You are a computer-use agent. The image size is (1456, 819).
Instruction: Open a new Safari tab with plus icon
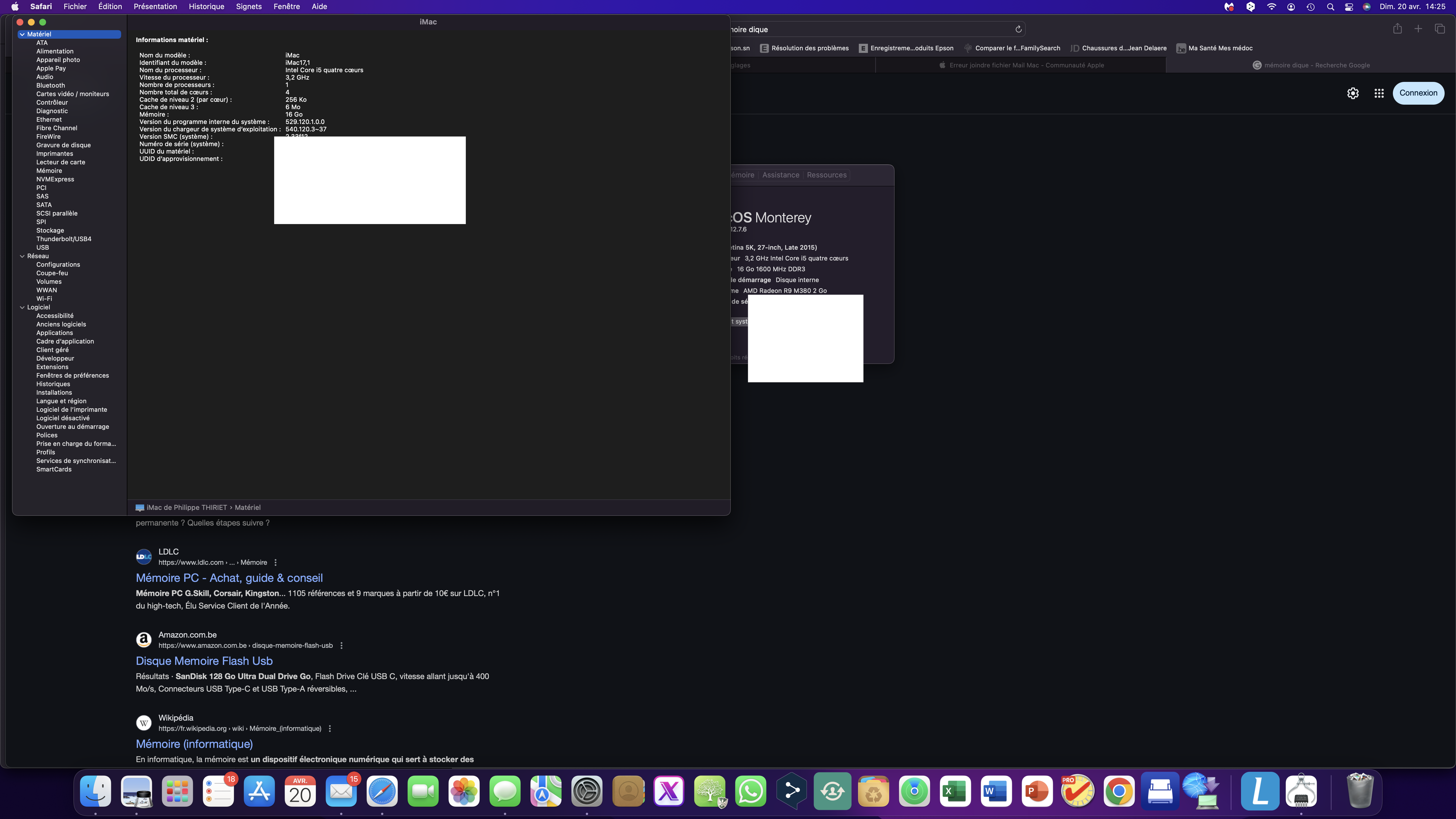coord(1418,29)
